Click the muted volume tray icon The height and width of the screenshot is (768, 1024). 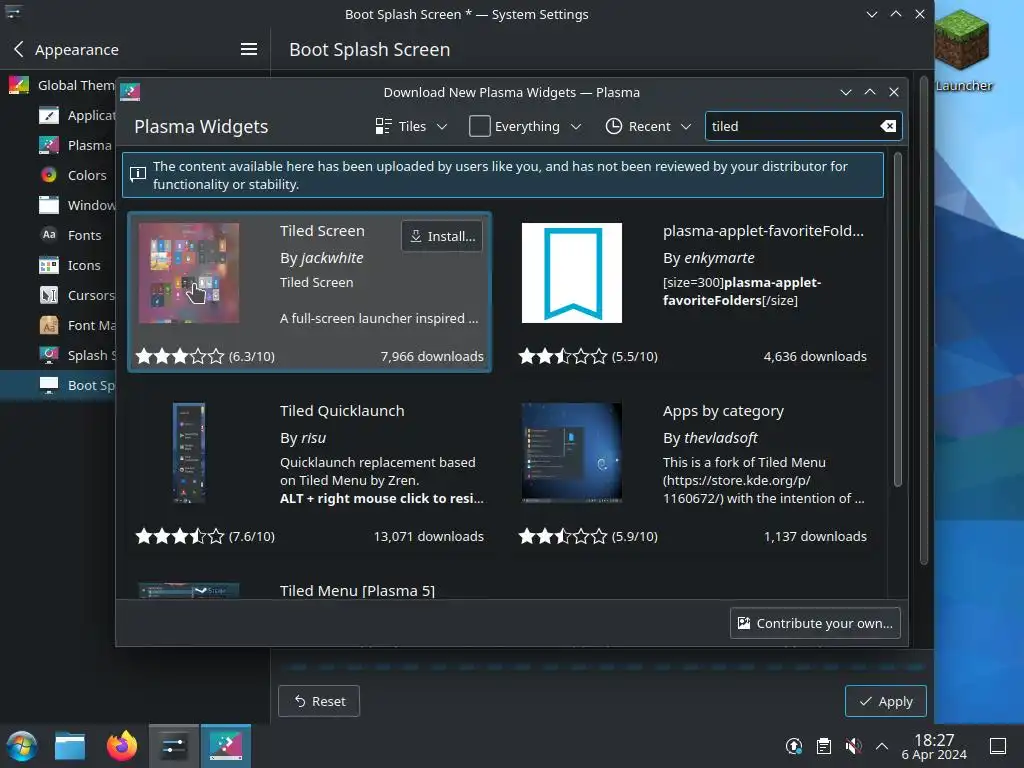coord(853,746)
